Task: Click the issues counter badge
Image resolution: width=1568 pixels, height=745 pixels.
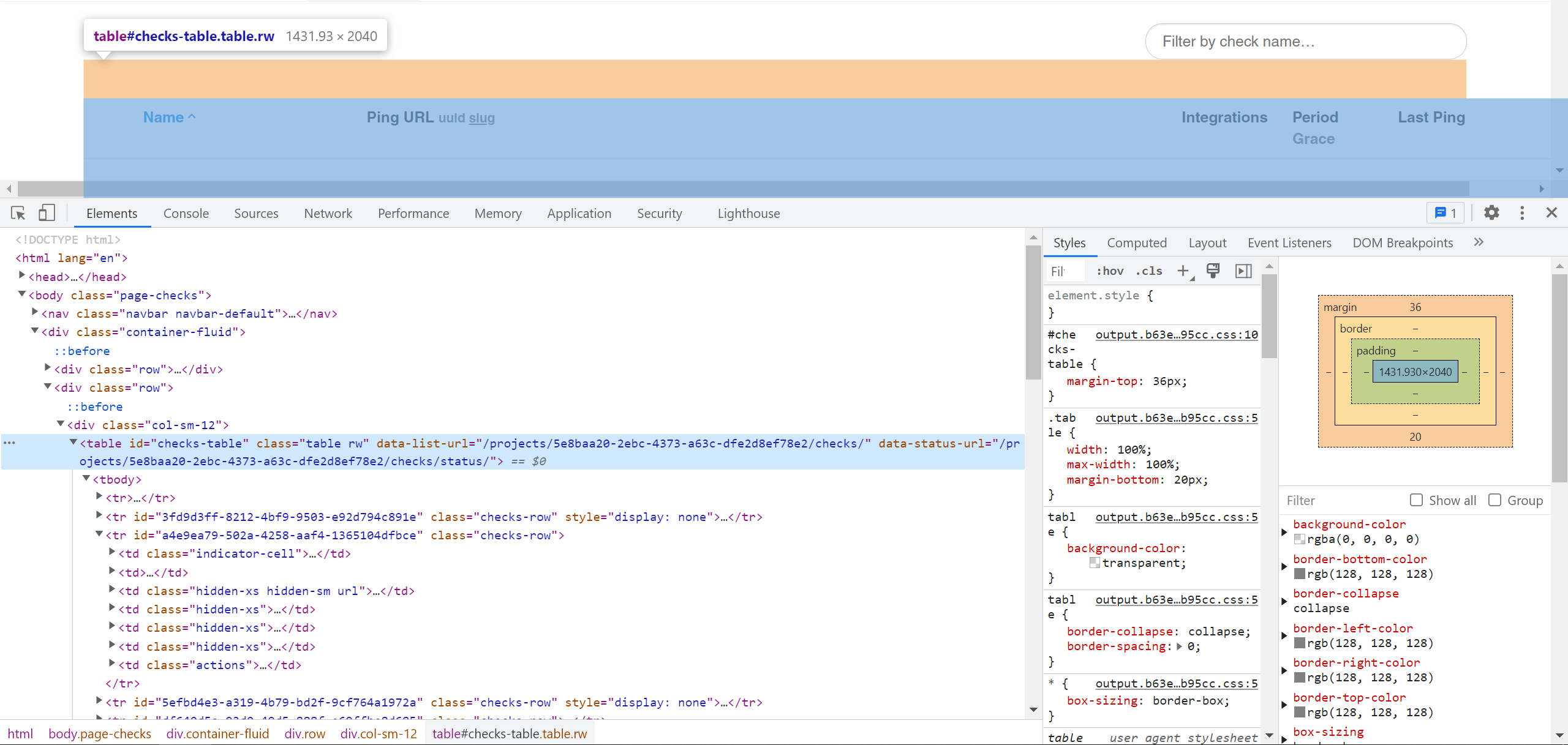Action: pyautogui.click(x=1445, y=213)
